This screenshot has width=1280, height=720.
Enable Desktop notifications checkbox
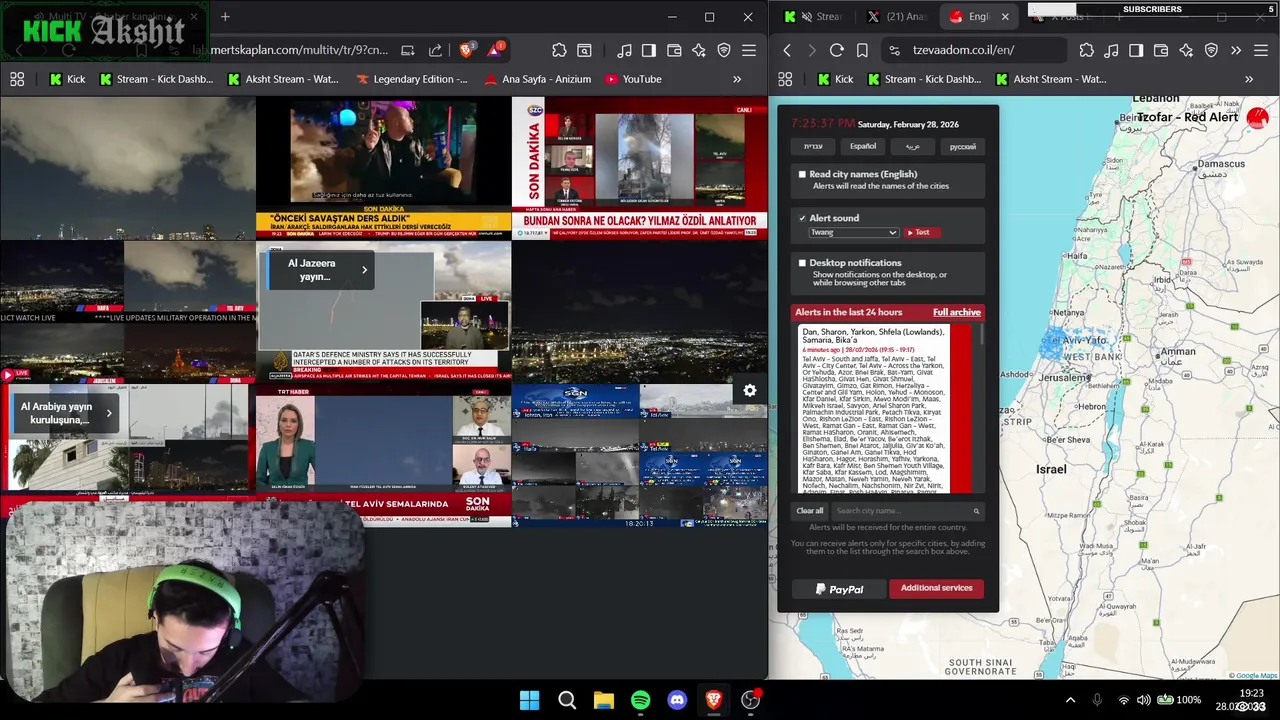coord(802,263)
